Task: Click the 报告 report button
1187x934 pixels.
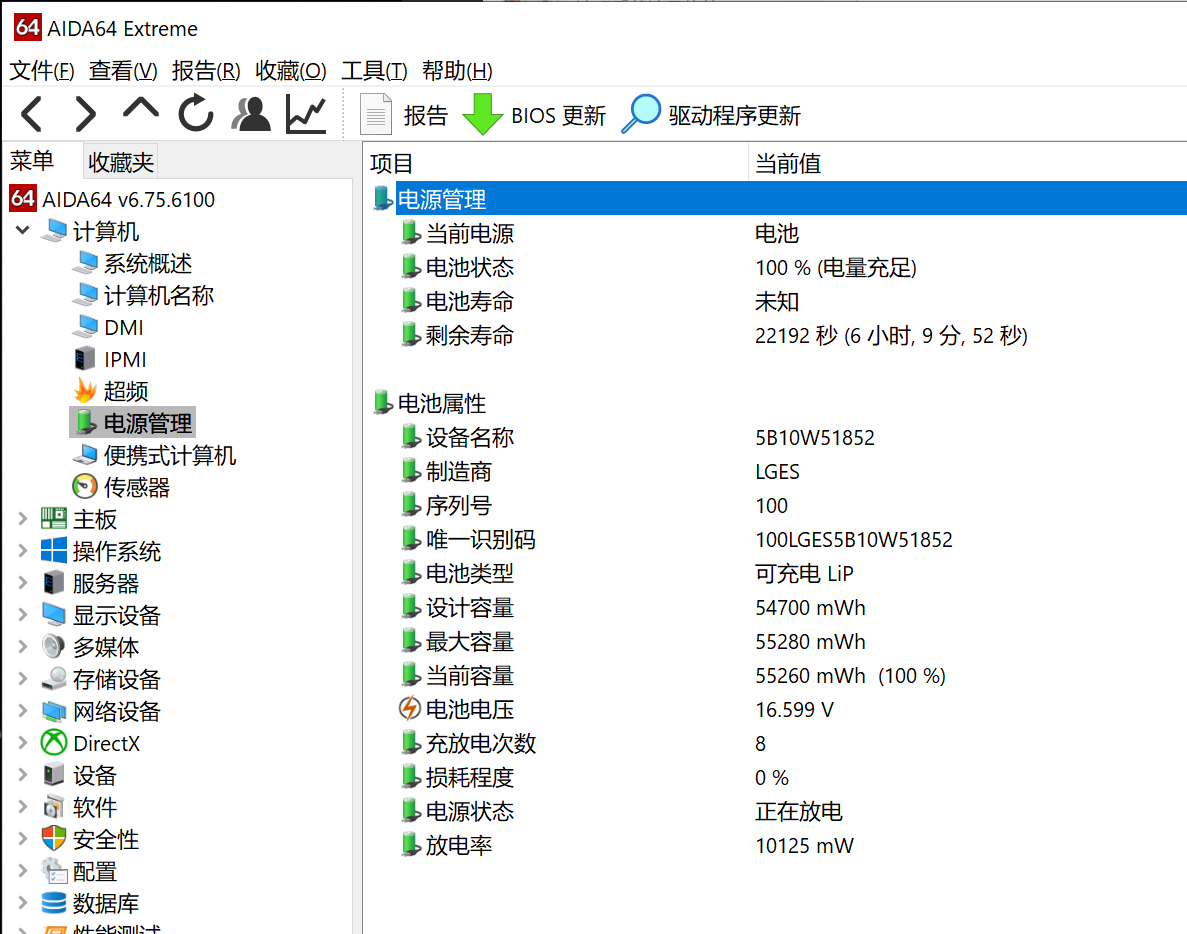Action: coord(403,115)
